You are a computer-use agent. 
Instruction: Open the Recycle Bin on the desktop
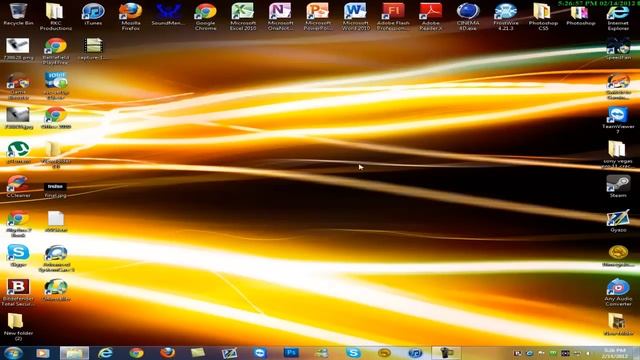18,14
